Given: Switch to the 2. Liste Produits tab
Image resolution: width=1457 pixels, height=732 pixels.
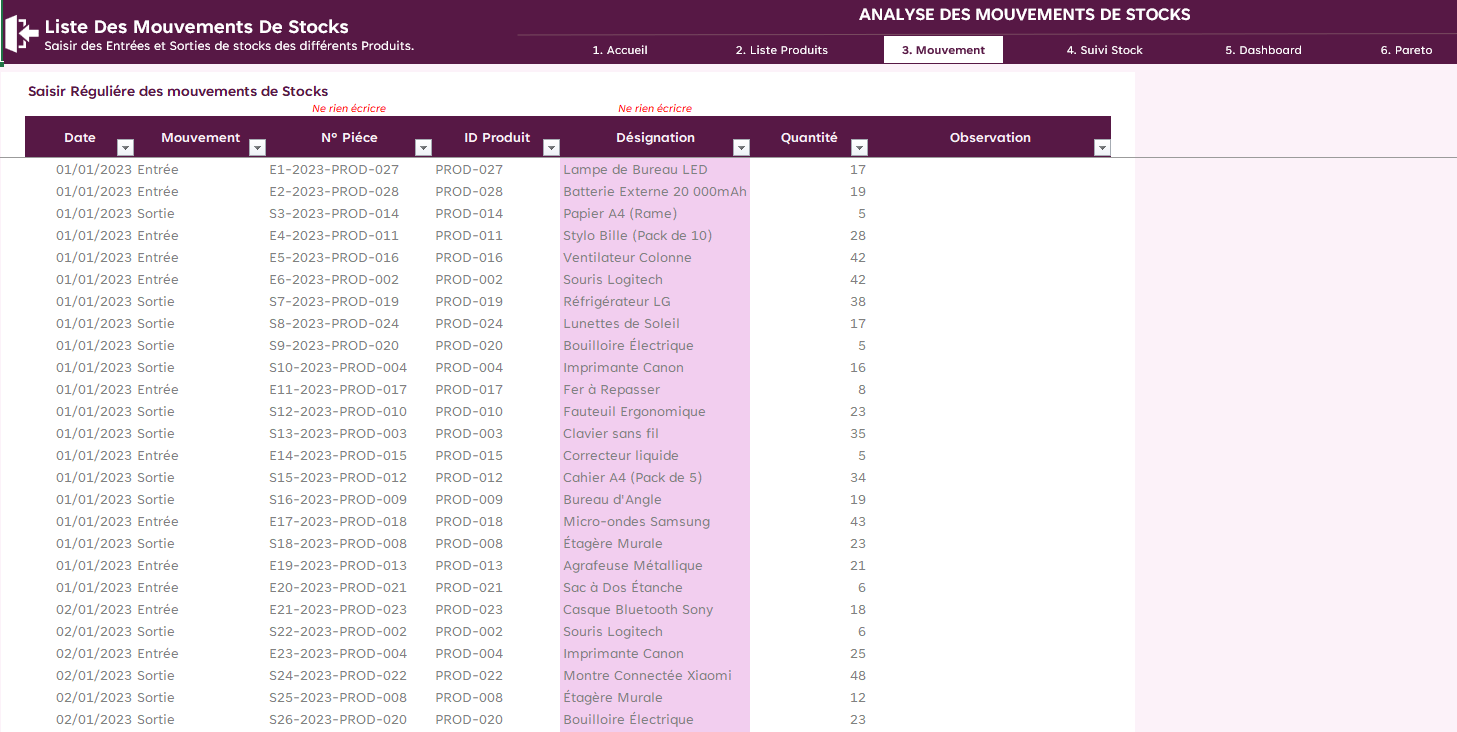Looking at the screenshot, I should coord(782,50).
